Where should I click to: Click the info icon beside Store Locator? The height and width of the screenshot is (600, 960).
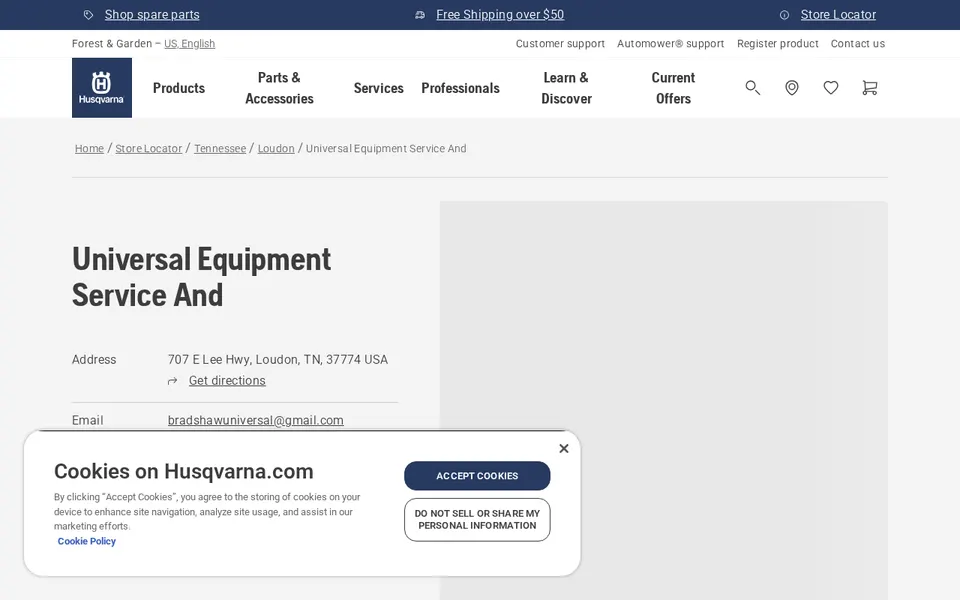pyautogui.click(x=784, y=15)
